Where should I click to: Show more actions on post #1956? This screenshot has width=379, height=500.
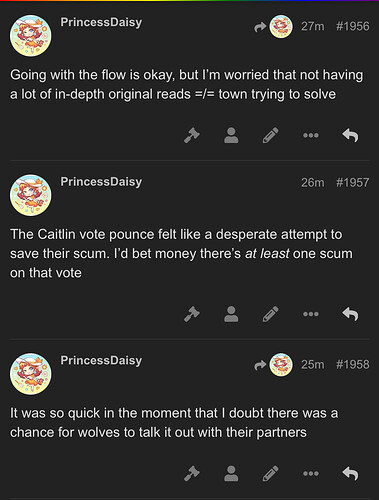[311, 135]
